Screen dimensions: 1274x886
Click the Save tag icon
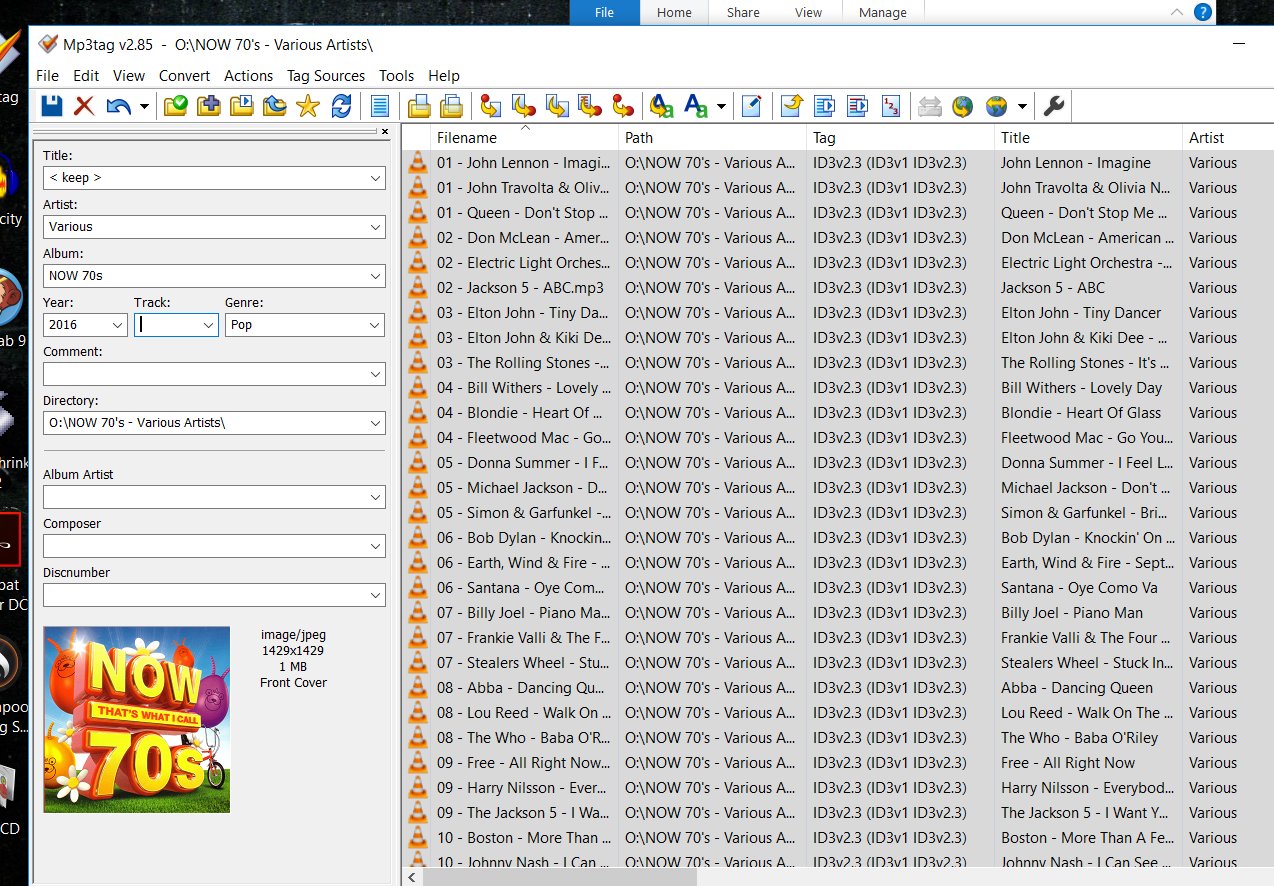tap(51, 106)
